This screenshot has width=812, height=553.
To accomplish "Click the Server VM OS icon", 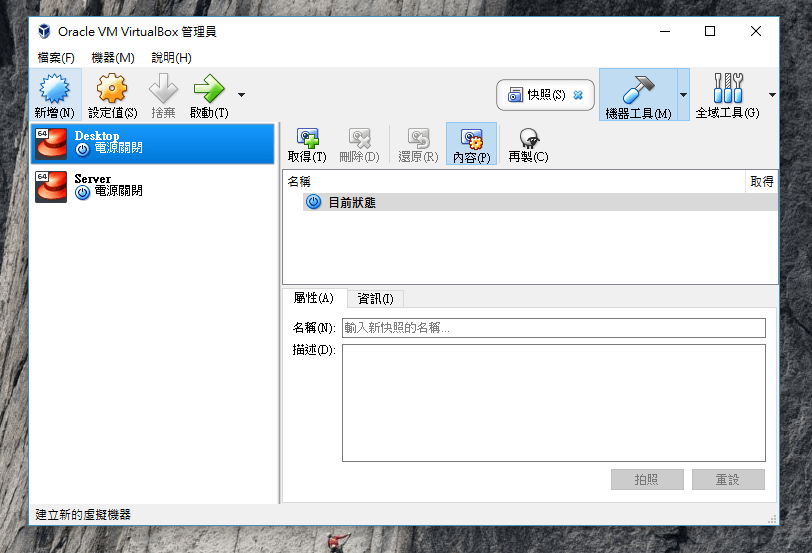I will tap(51, 186).
